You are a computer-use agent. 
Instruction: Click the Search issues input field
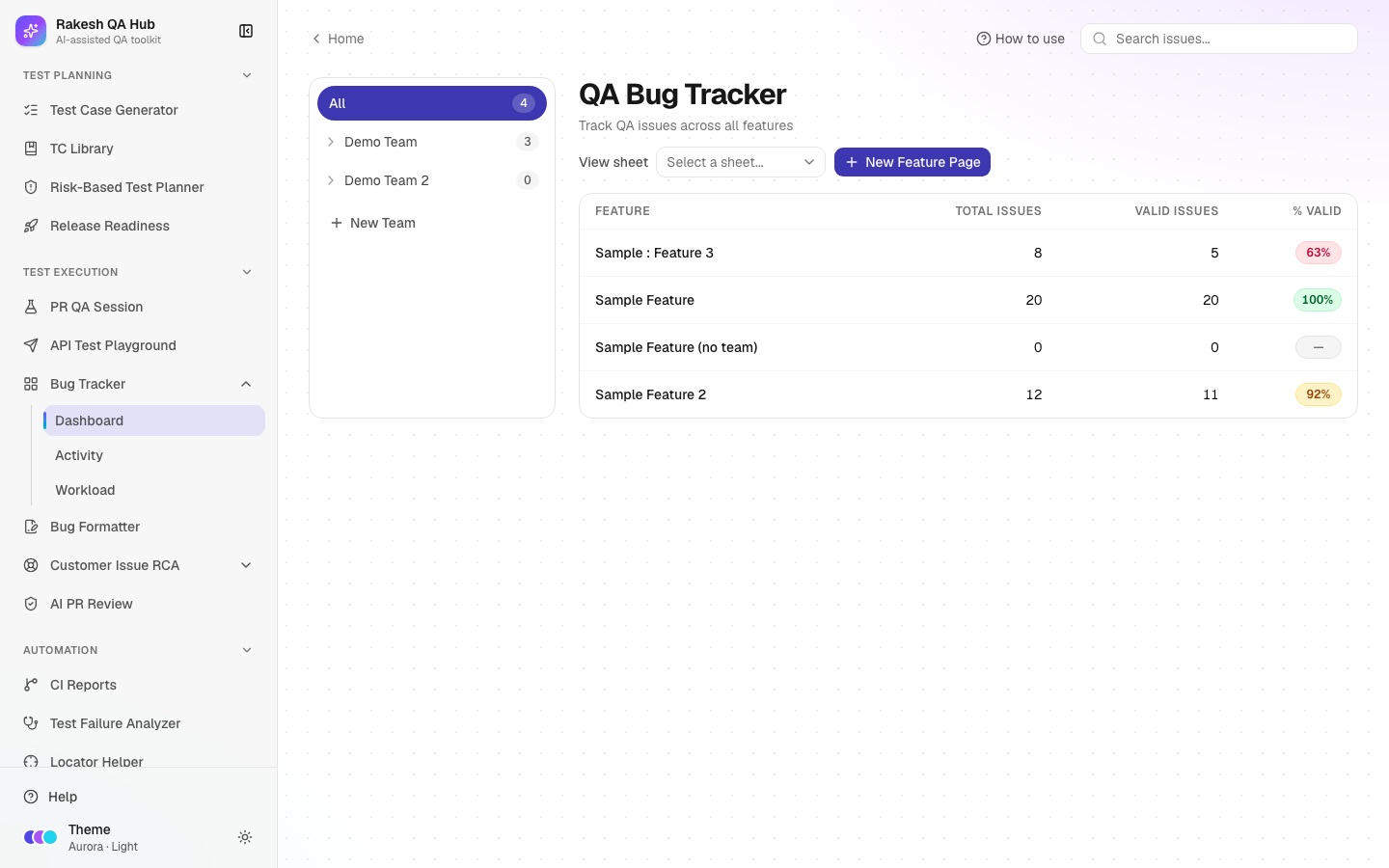pyautogui.click(x=1219, y=39)
